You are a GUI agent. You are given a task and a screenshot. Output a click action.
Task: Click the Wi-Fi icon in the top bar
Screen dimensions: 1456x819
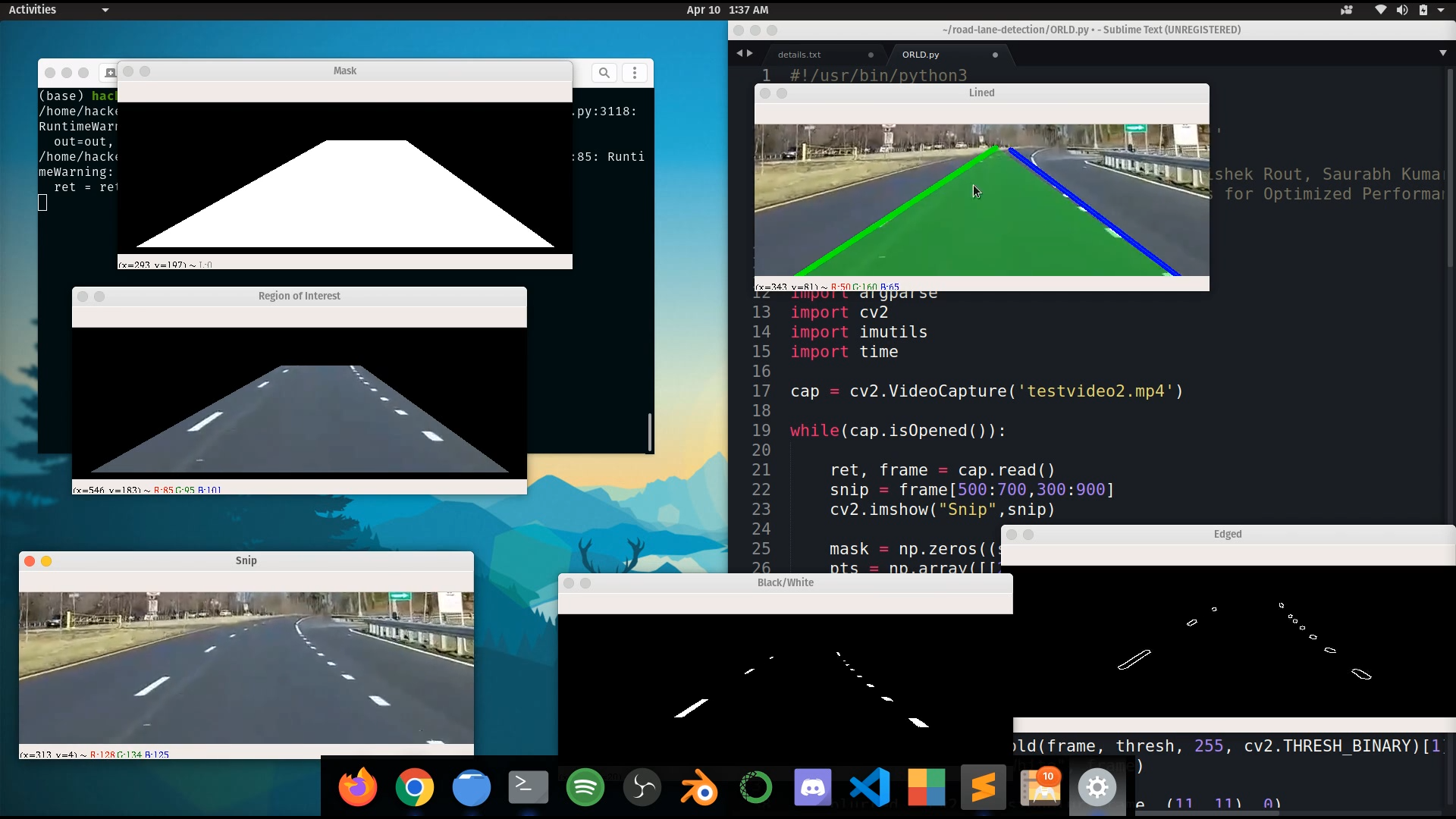1380,10
